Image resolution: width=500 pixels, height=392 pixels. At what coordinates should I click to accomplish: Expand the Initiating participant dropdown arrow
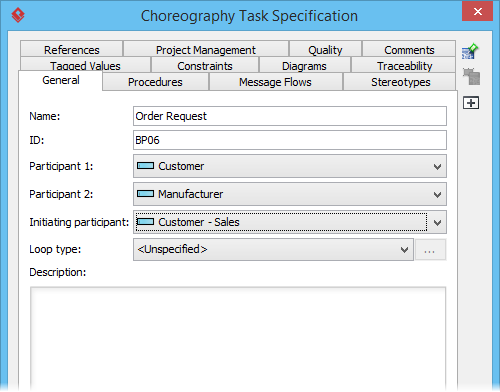point(437,222)
